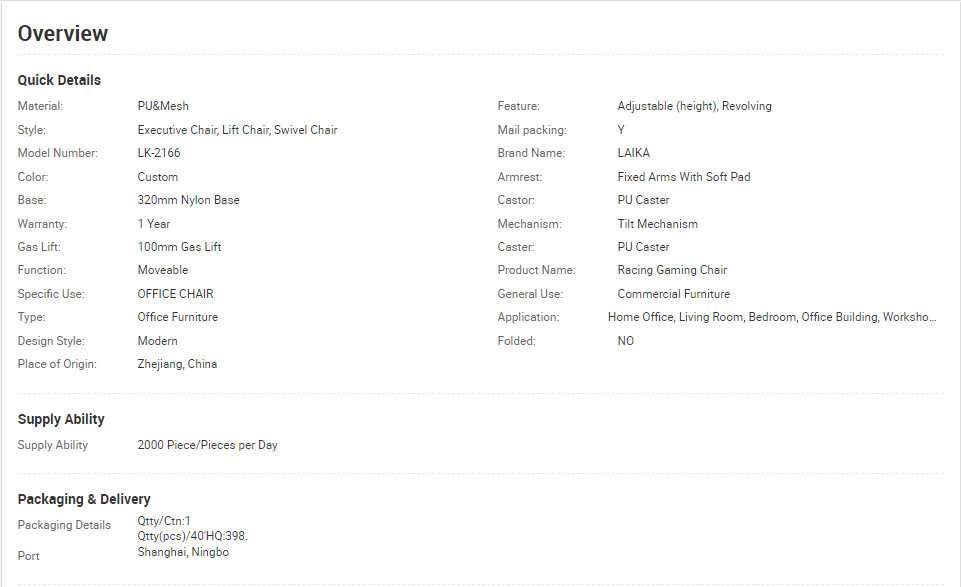Click the 320mm Nylon Base value
Screen dimensions: 961x587
point(188,200)
